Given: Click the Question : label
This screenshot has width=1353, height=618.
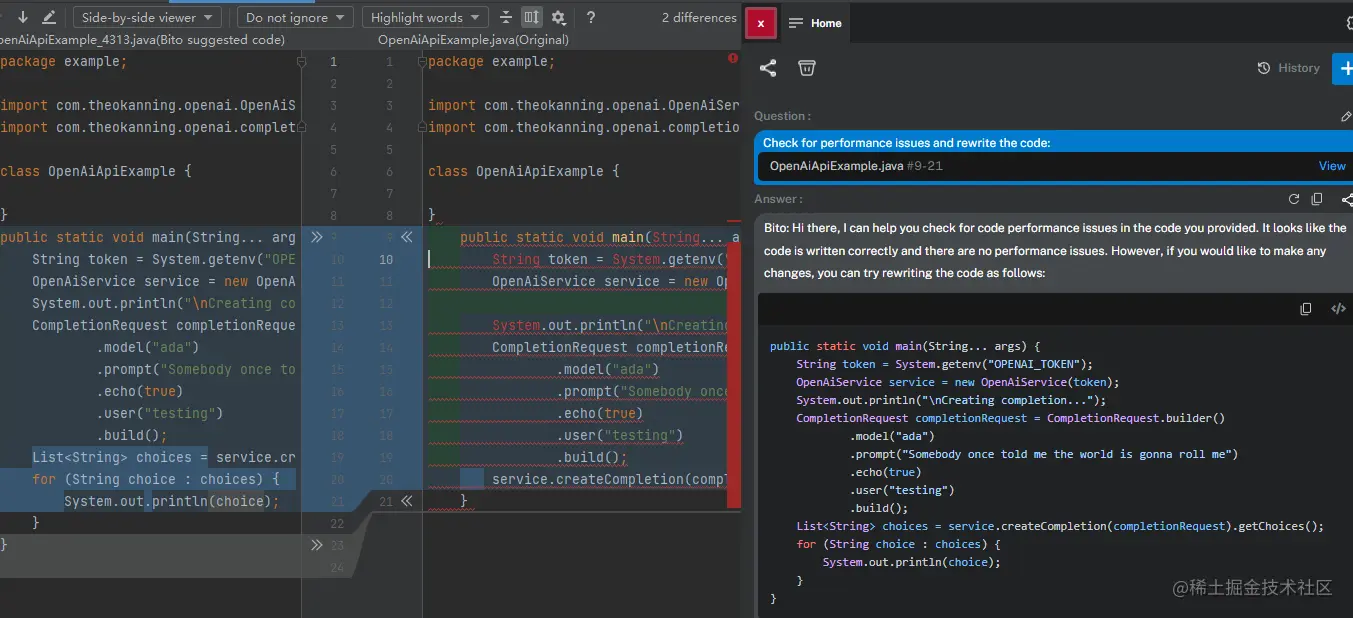Looking at the screenshot, I should 783,116.
